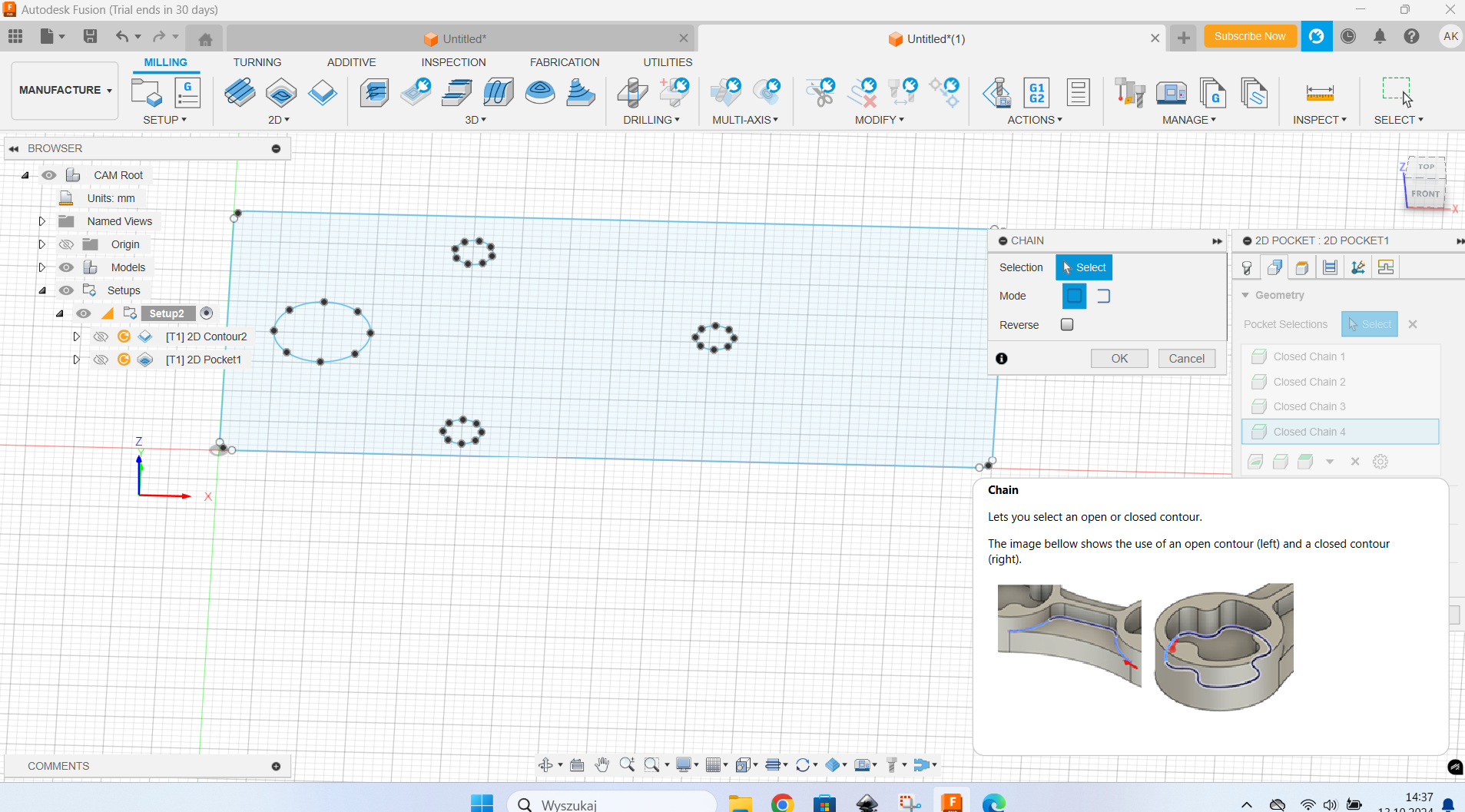Open the DRILLING dropdown menu

[651, 120]
